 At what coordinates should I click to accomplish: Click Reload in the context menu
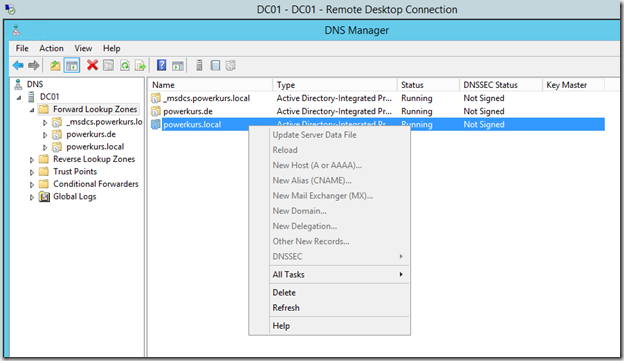(339, 150)
